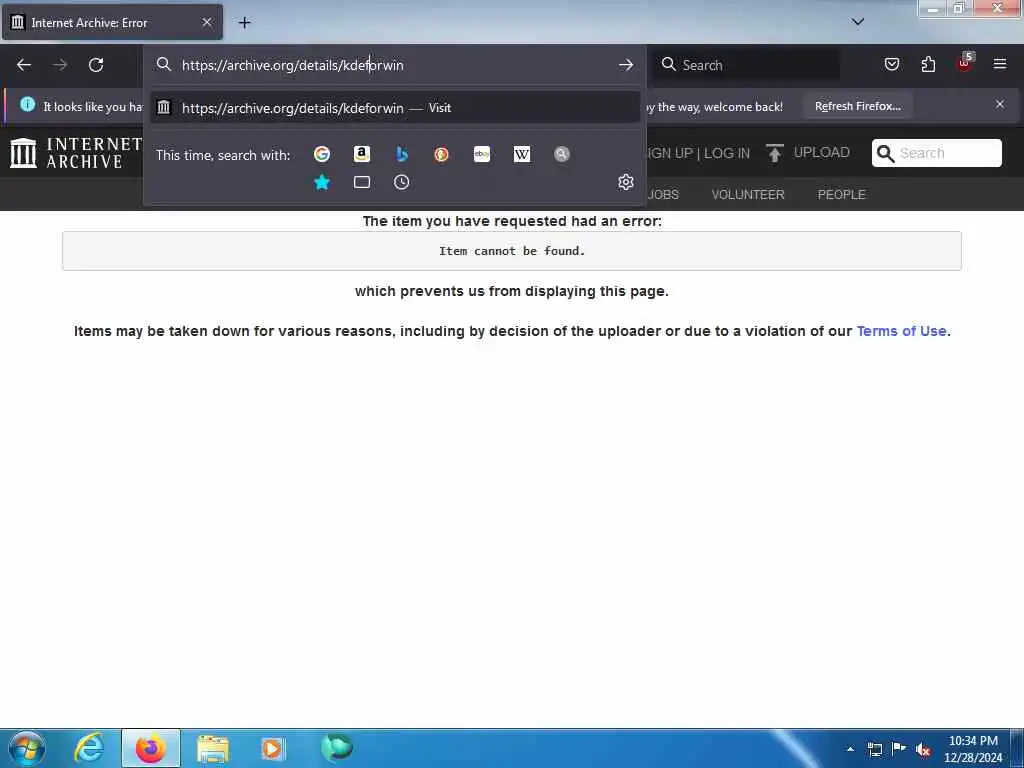1024x768 pixels.
Task: Click the Firefox taskbar icon
Action: 151,748
